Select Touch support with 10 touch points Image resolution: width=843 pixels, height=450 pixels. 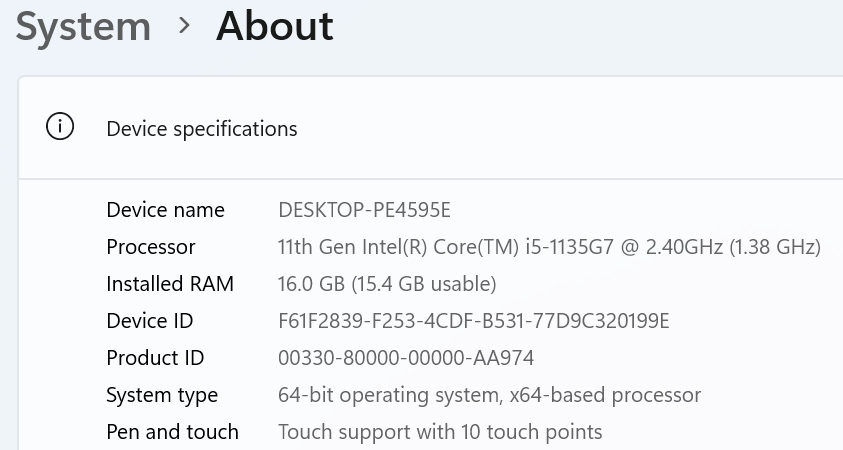coord(440,432)
